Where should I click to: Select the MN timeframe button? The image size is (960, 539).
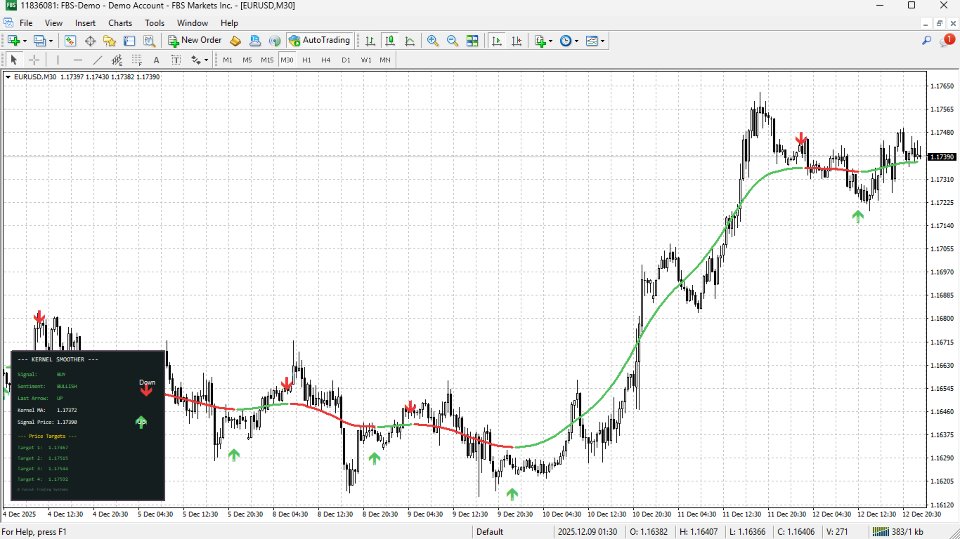click(x=384, y=60)
